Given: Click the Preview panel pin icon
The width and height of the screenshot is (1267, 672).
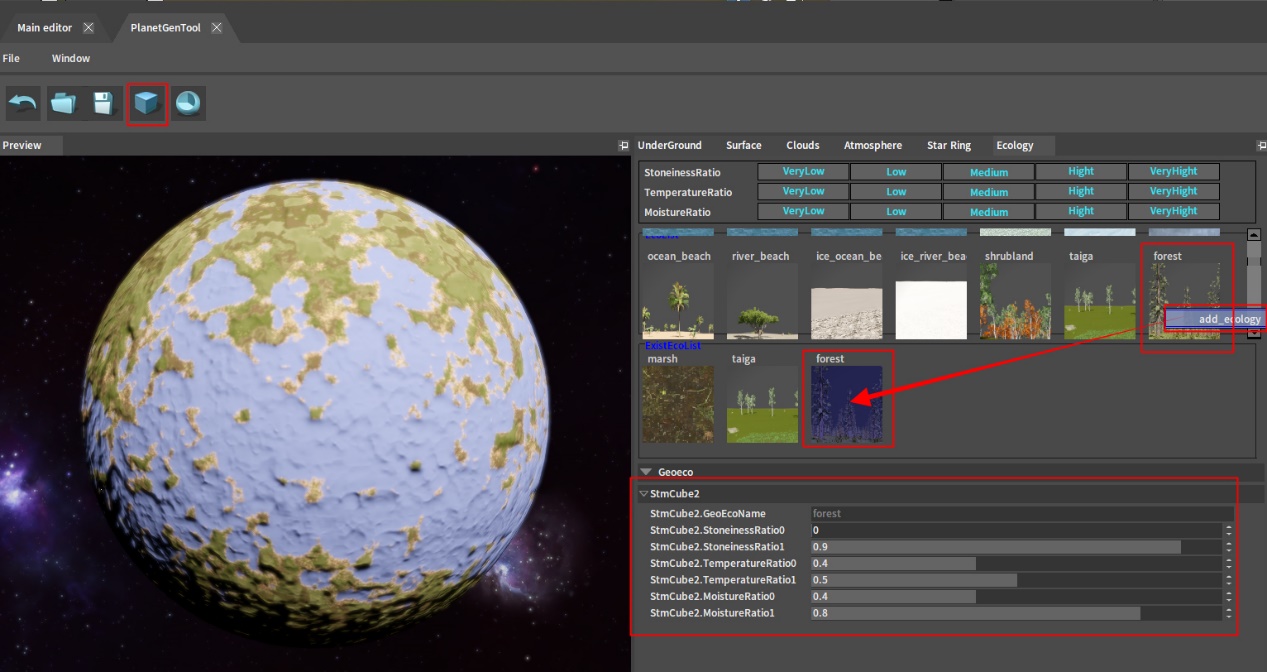Looking at the screenshot, I should [624, 146].
